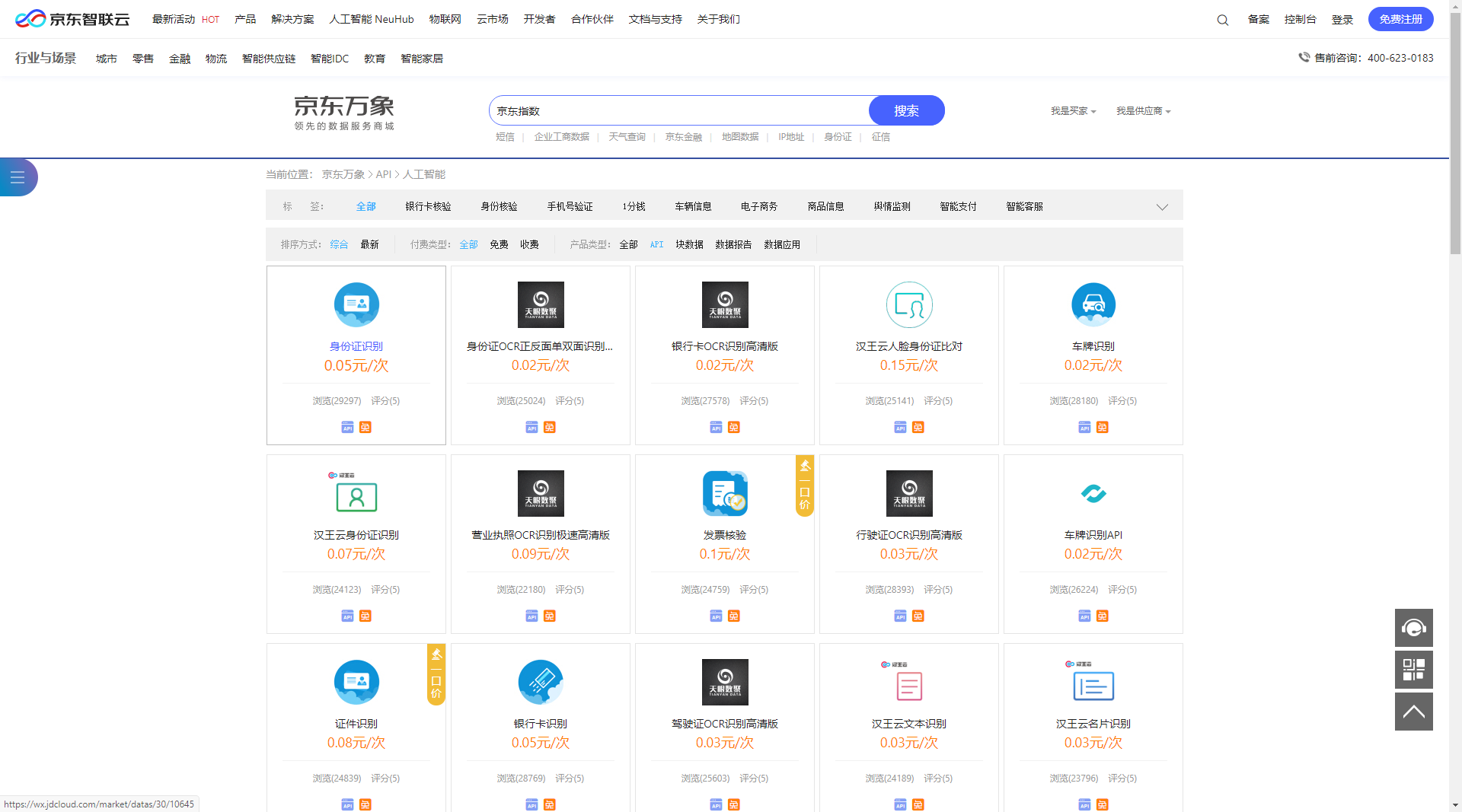The image size is (1462, 812).
Task: Show the QR code widget
Action: tap(1414, 670)
